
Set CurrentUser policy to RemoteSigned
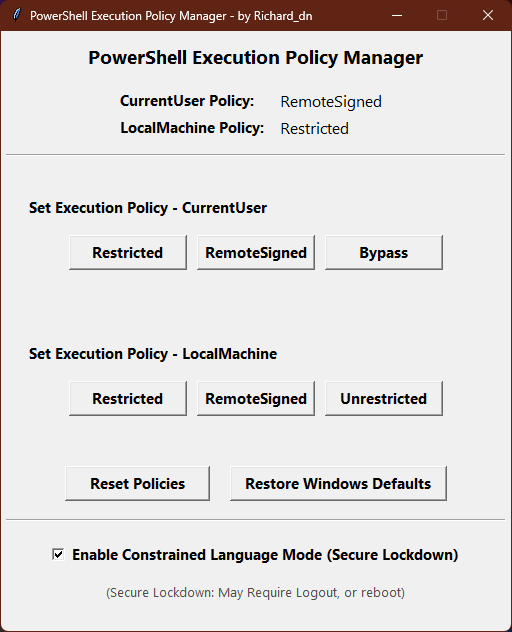coord(256,253)
